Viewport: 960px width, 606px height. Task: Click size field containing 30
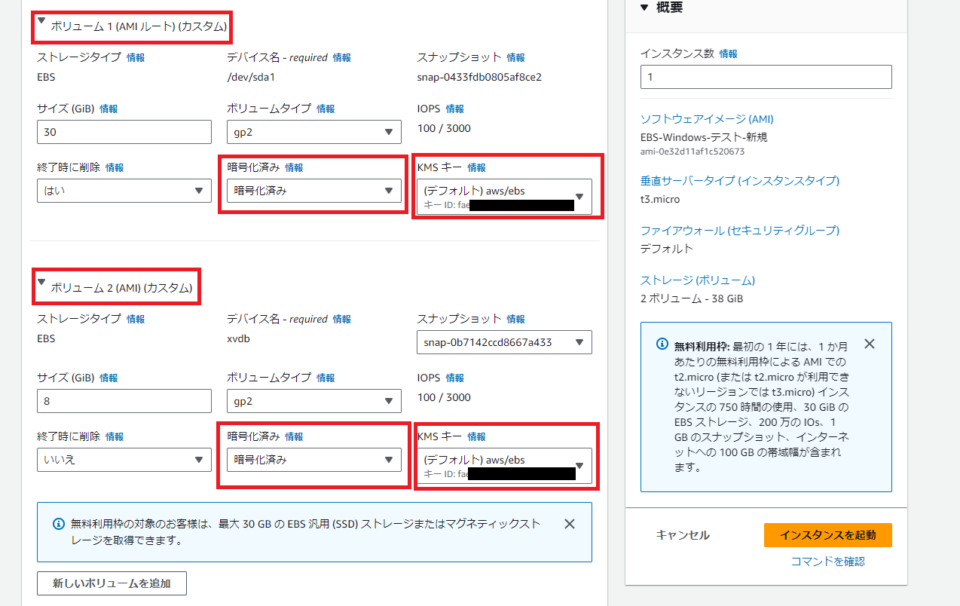tap(124, 132)
